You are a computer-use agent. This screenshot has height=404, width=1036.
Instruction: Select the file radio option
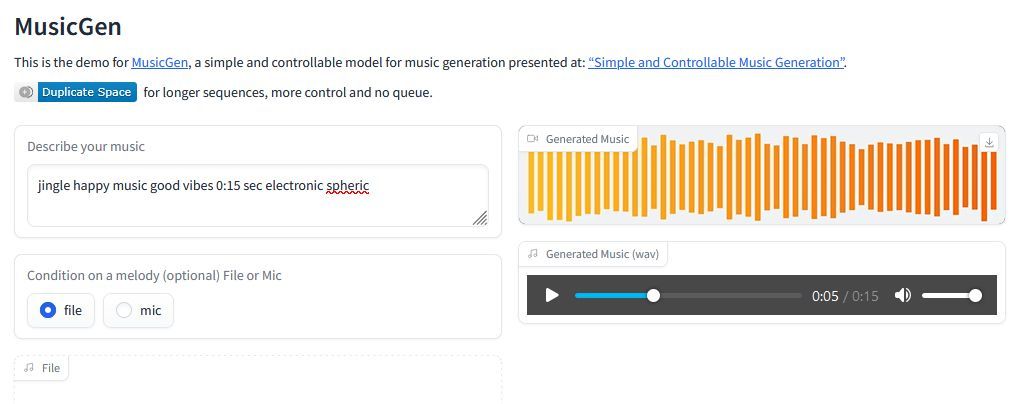[48, 311]
